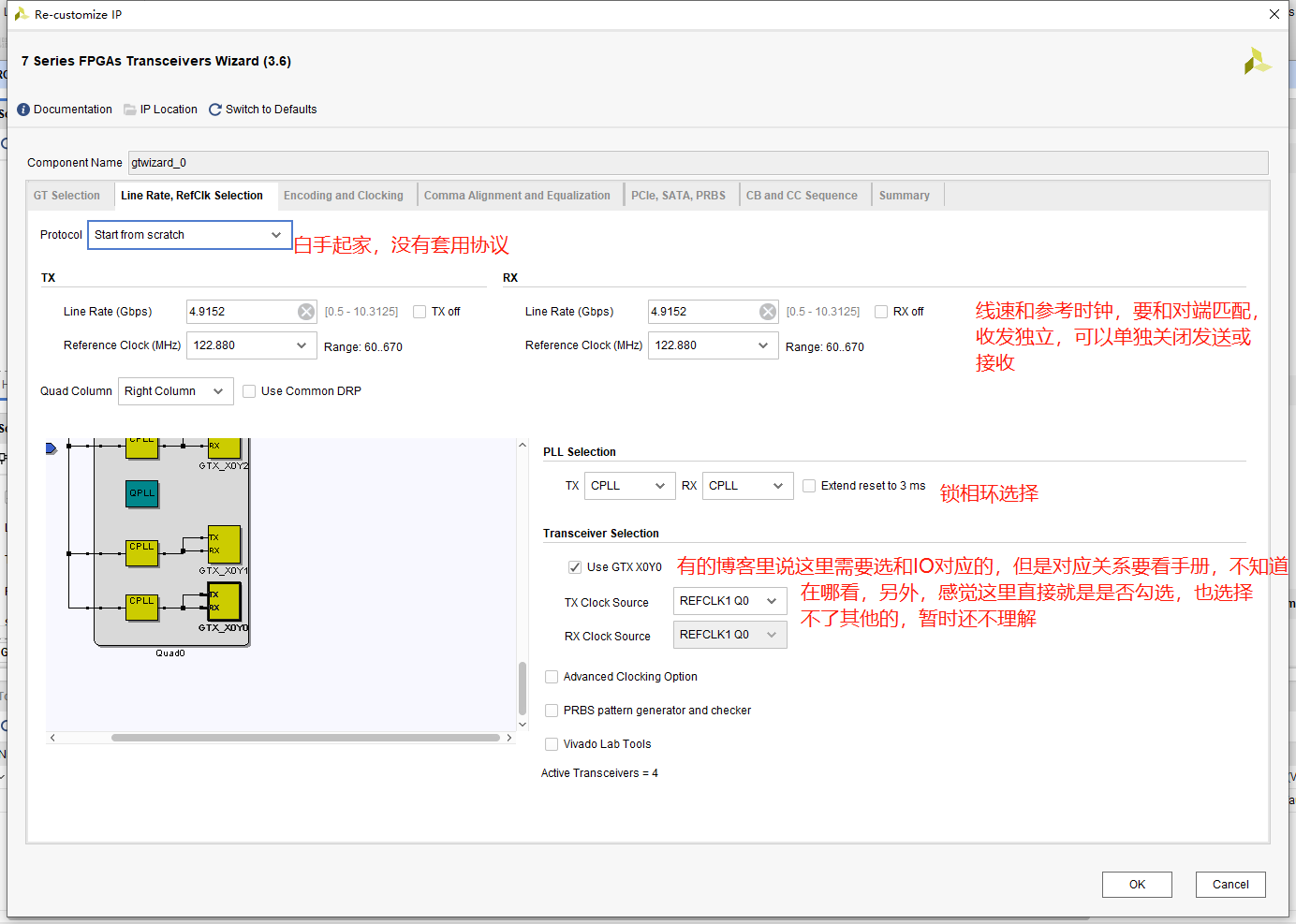Select Line Rate, RefClk Selection tab
Image resolution: width=1296 pixels, height=924 pixels.
click(x=192, y=196)
